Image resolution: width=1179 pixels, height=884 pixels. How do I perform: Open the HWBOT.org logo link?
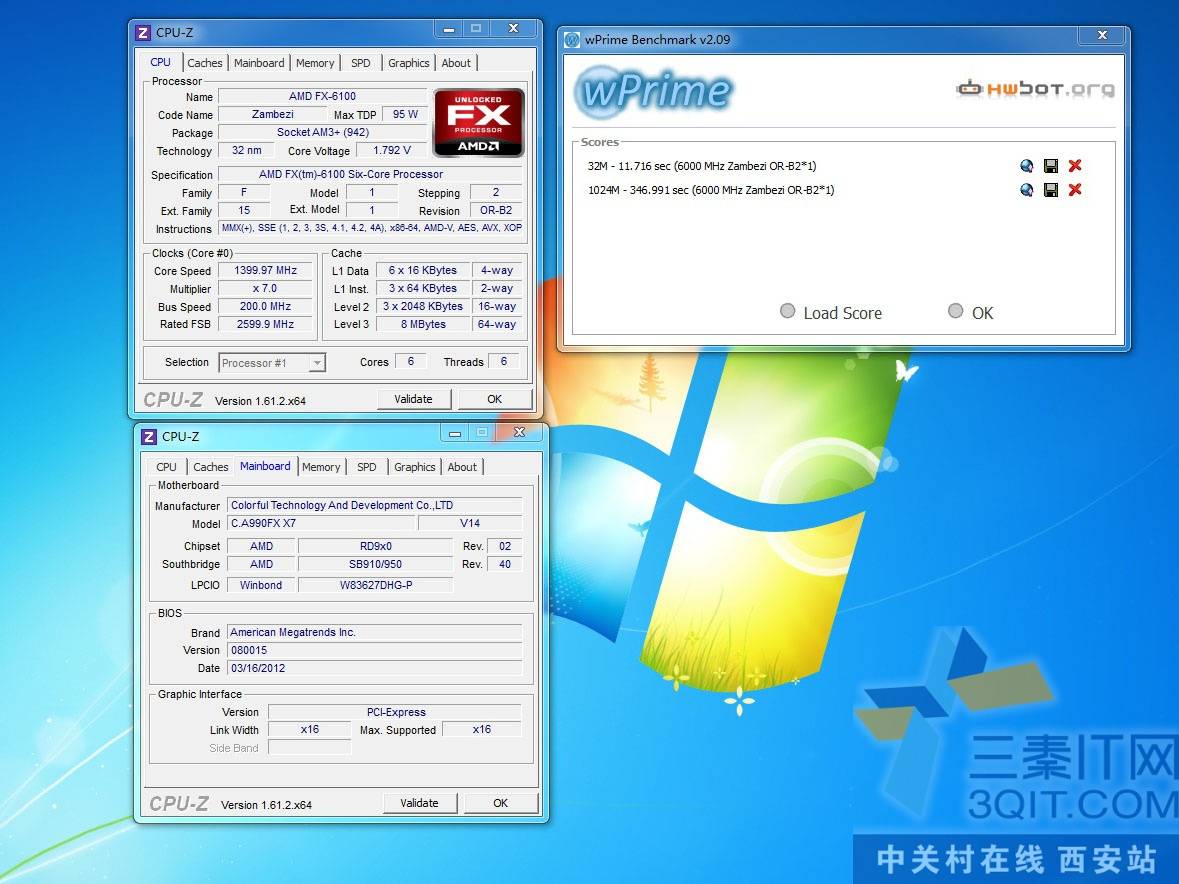tap(1035, 89)
